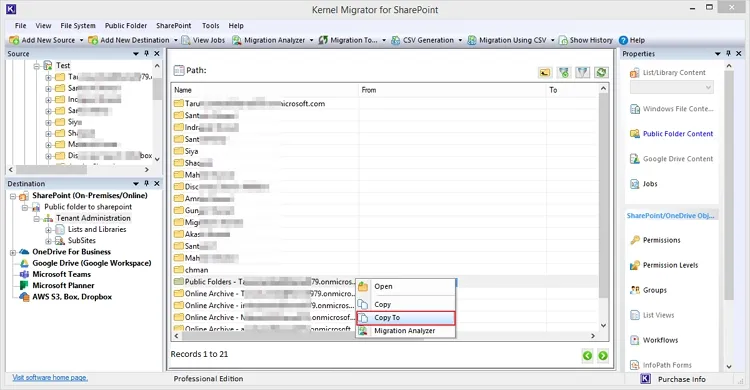The image size is (750, 390).
Task: Expand the SubSites node
Action: (48, 241)
